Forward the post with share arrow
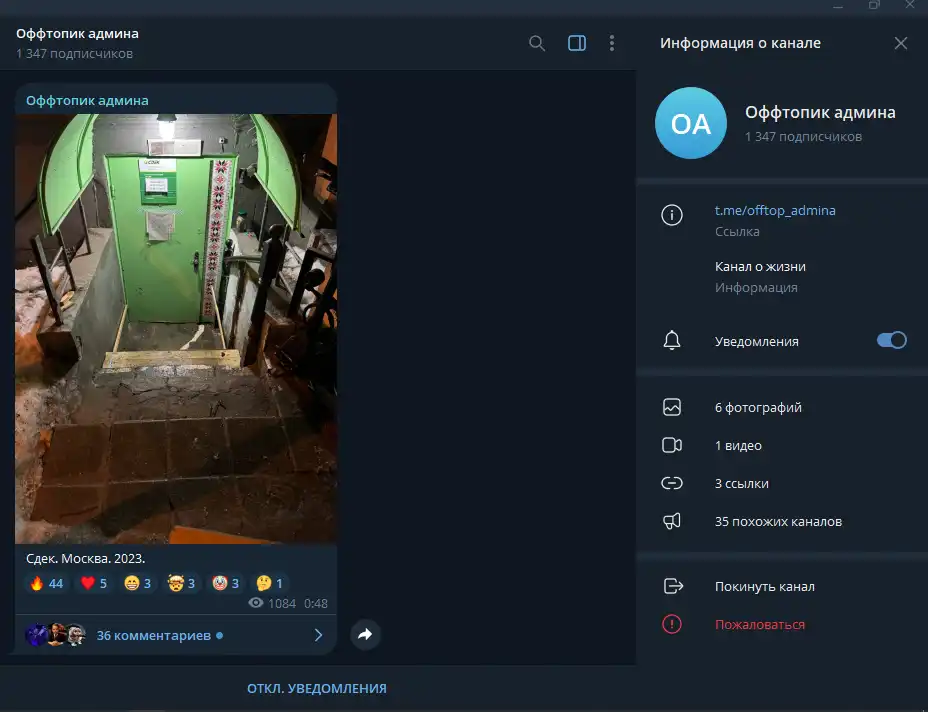 [365, 634]
